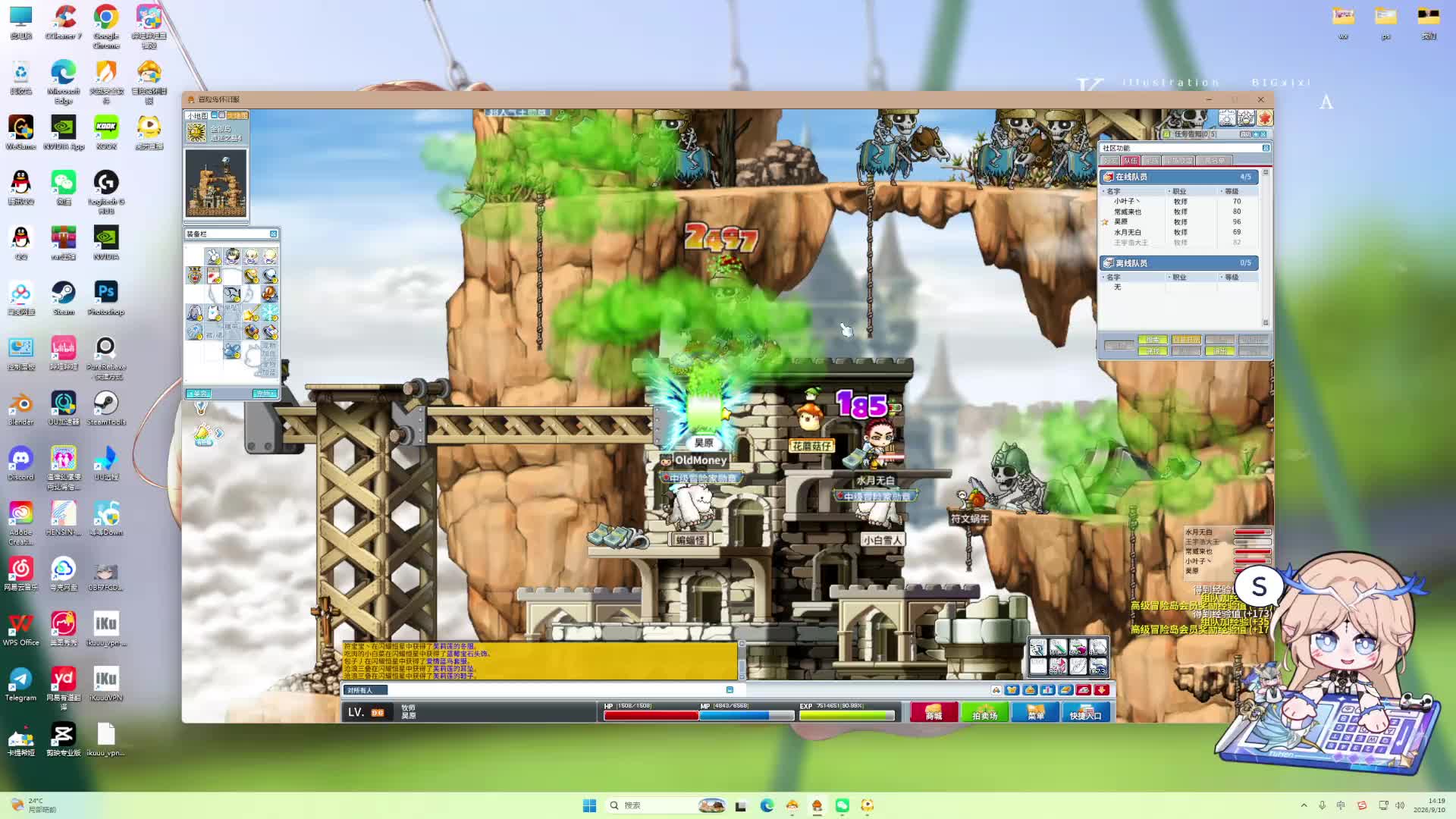Collapse the 离线队员 offline members header

pos(1179,263)
